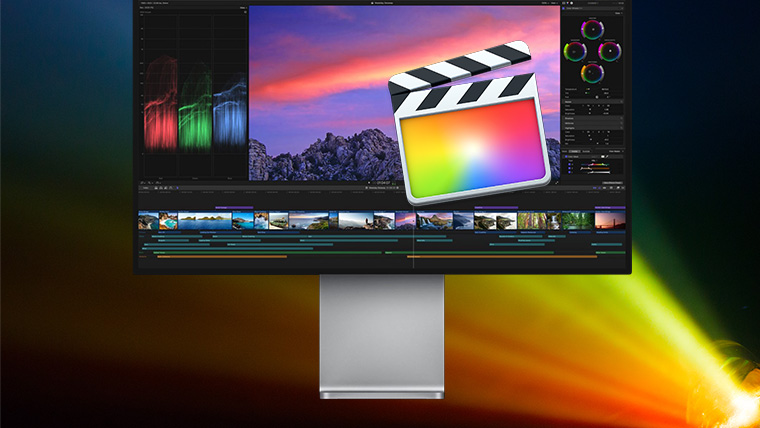
Task: Click the red RGB parade waveform
Action: (161, 104)
